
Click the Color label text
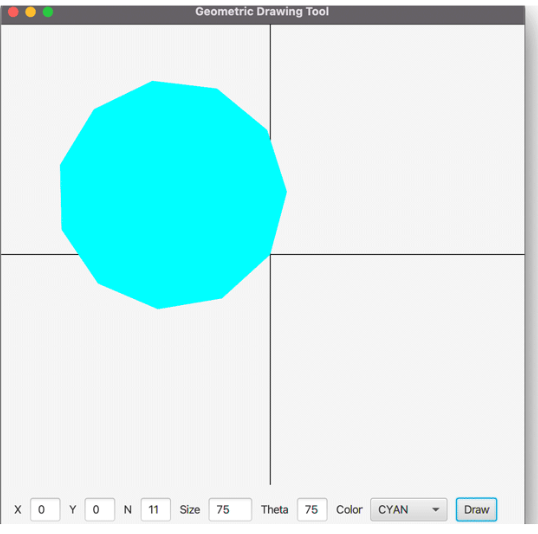(349, 510)
